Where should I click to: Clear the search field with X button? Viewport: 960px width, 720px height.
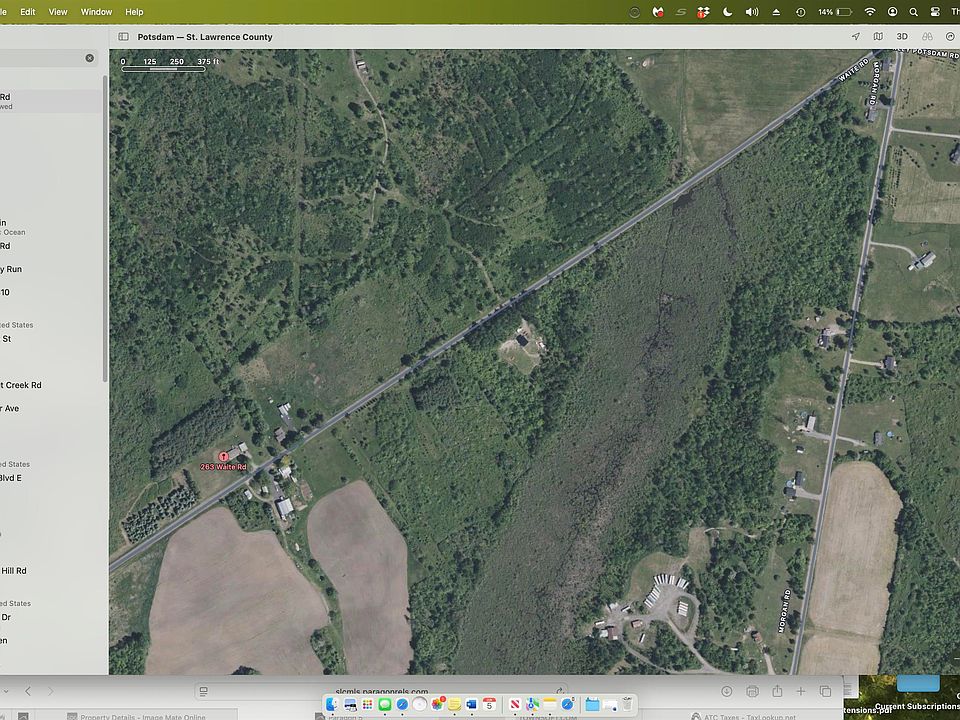point(89,58)
